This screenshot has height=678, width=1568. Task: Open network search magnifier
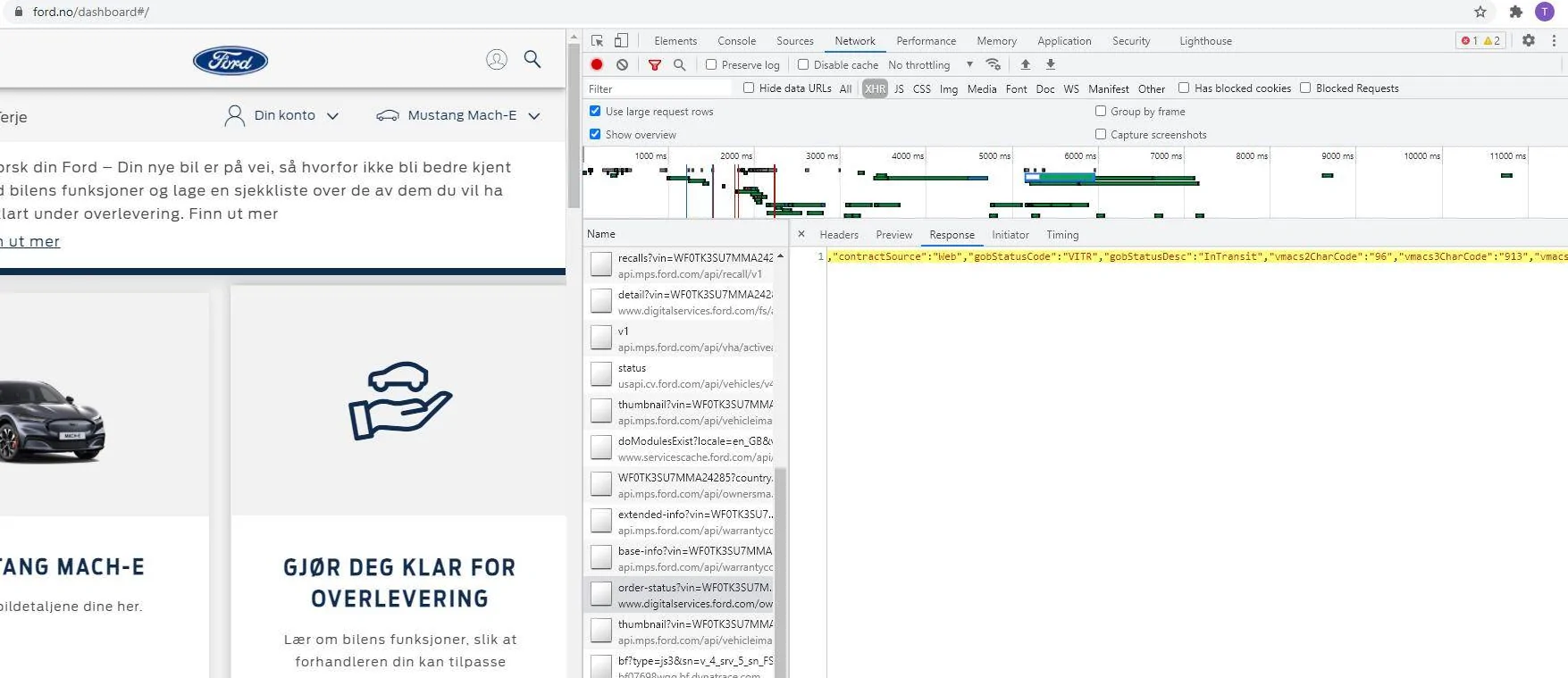point(679,64)
